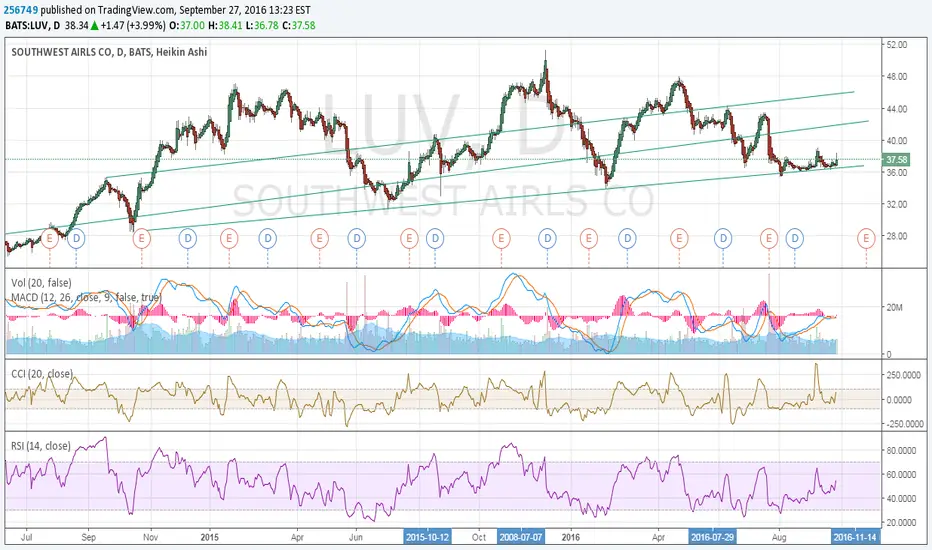Select the highlighted 2016-11-14 date label
Image resolution: width=932 pixels, height=550 pixels.
click(x=855, y=537)
